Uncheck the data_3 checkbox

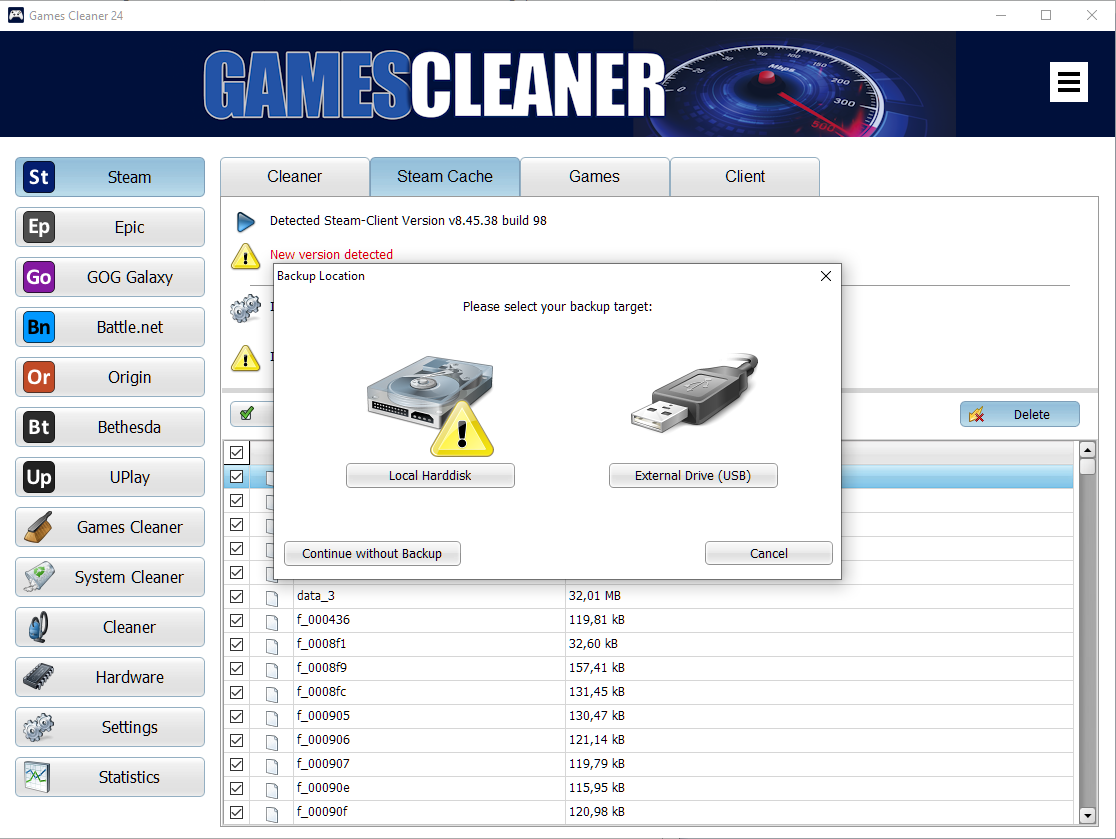pos(237,596)
